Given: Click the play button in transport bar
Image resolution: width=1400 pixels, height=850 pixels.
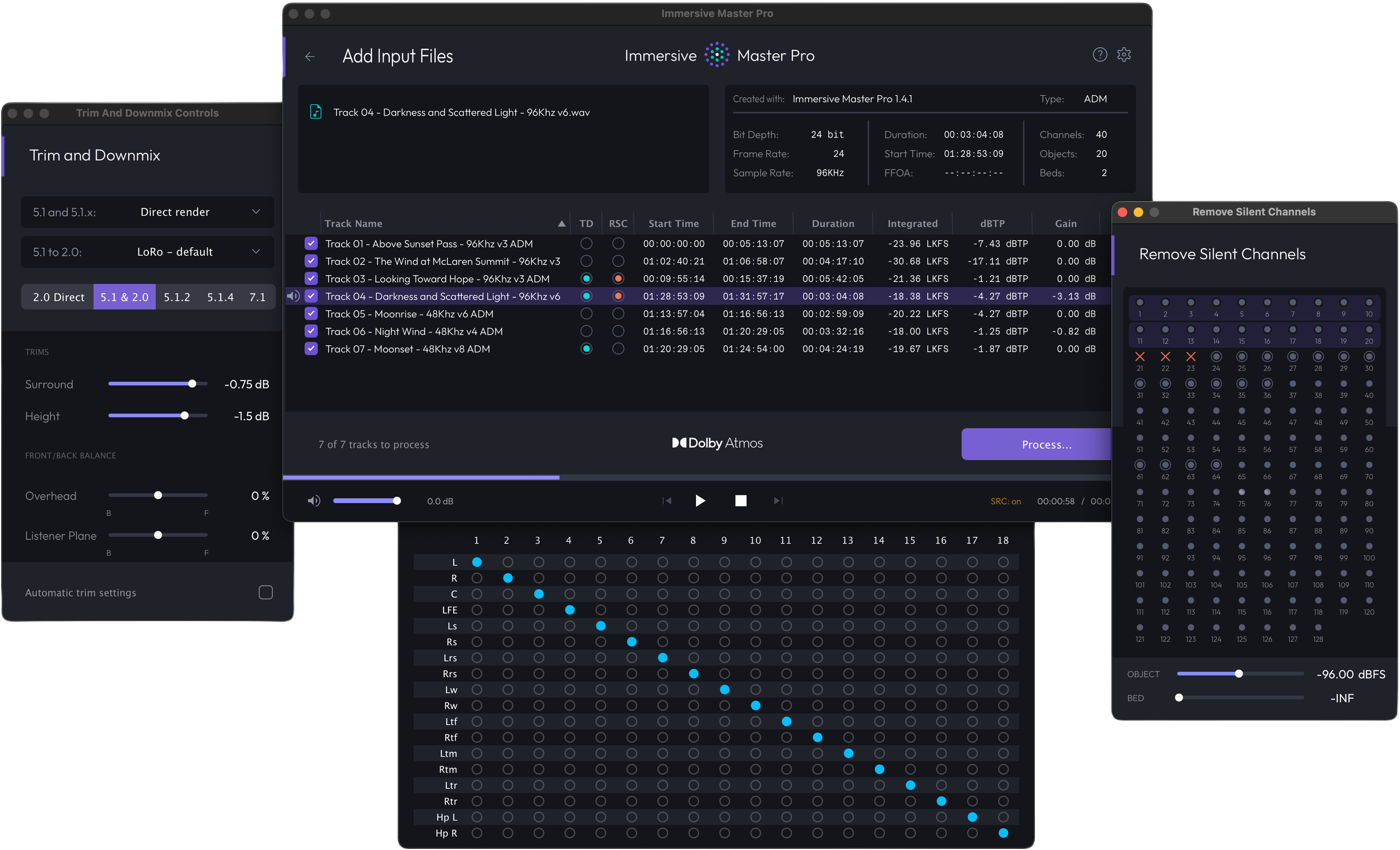Looking at the screenshot, I should tap(700, 500).
